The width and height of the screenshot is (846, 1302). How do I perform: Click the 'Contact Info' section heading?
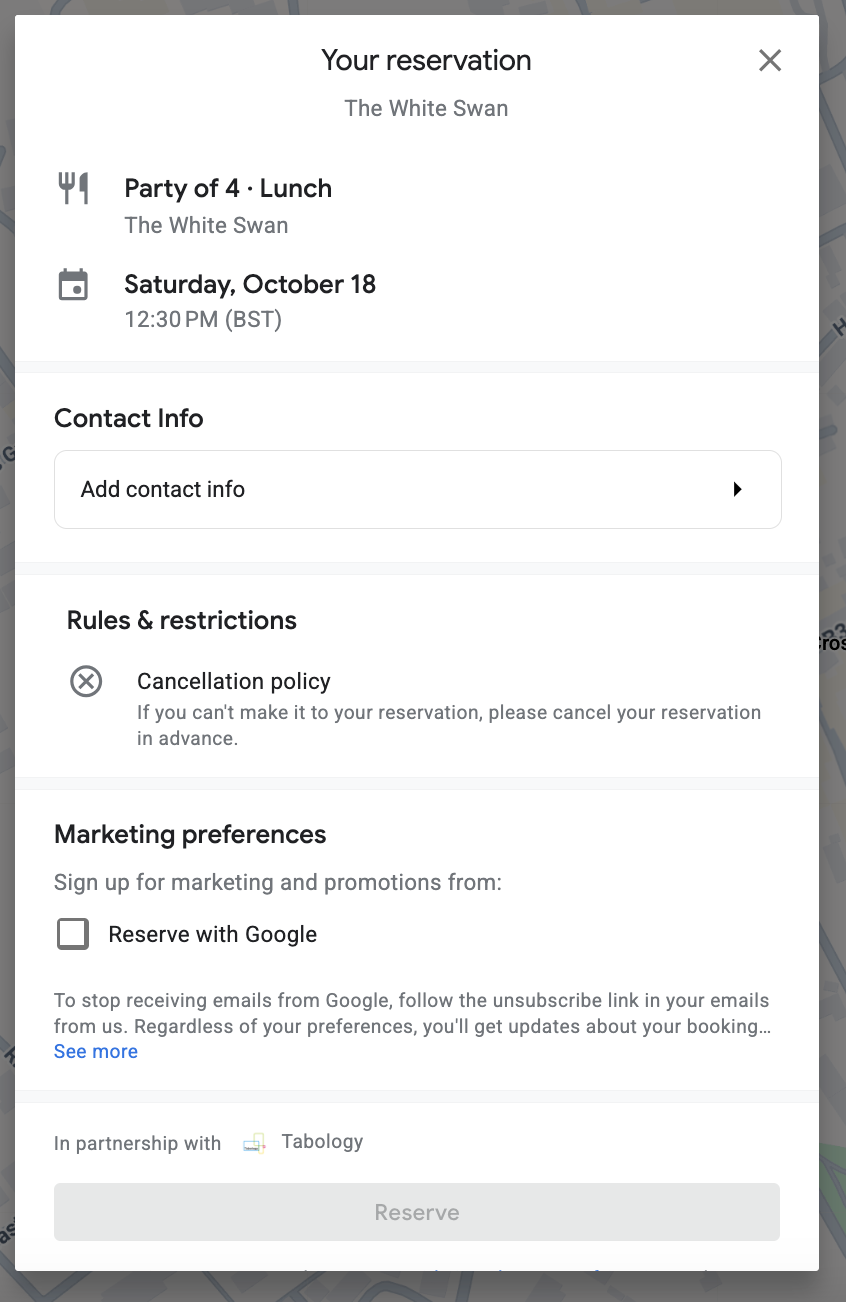pyautogui.click(x=129, y=418)
